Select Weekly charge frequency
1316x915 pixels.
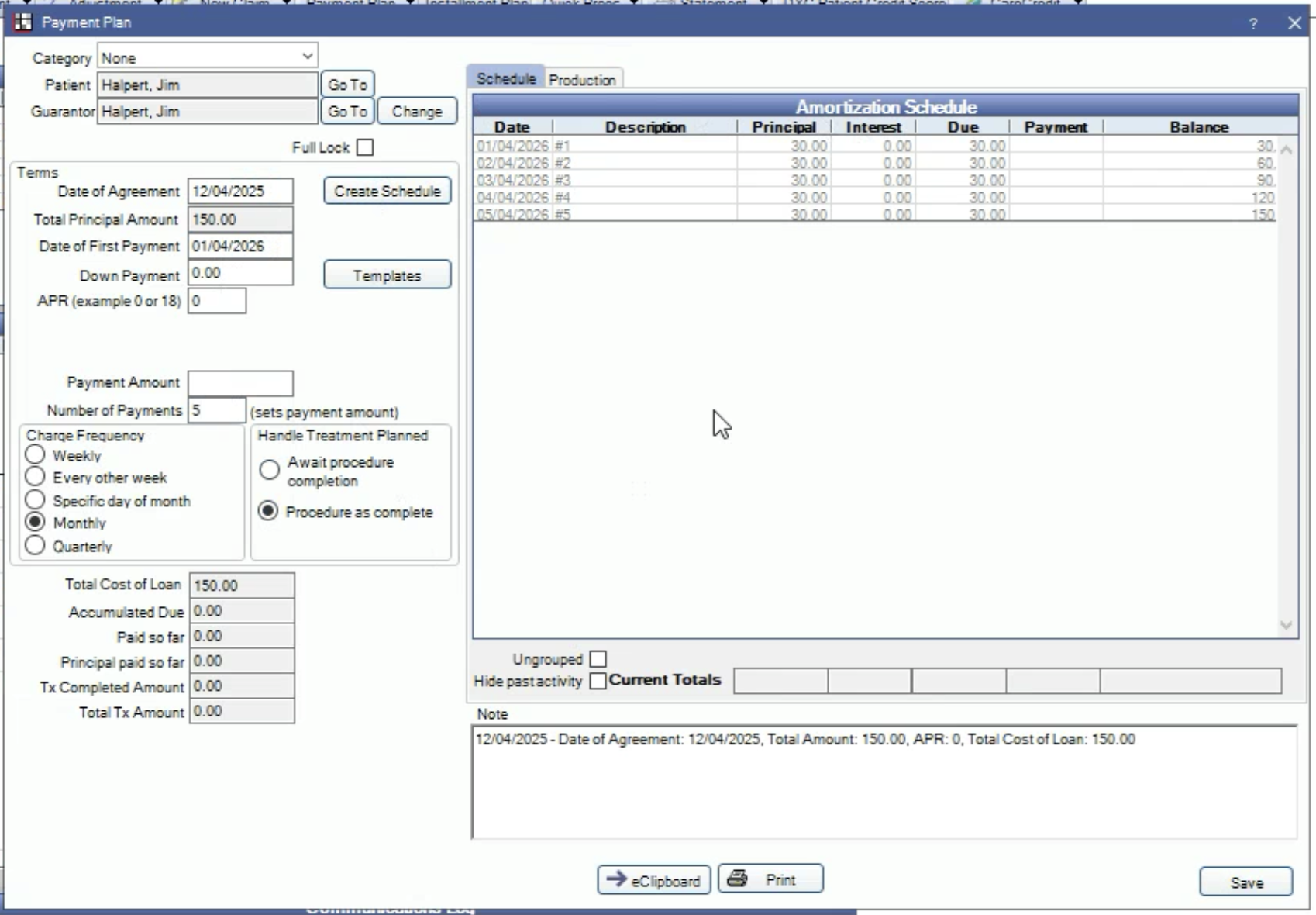coord(35,454)
